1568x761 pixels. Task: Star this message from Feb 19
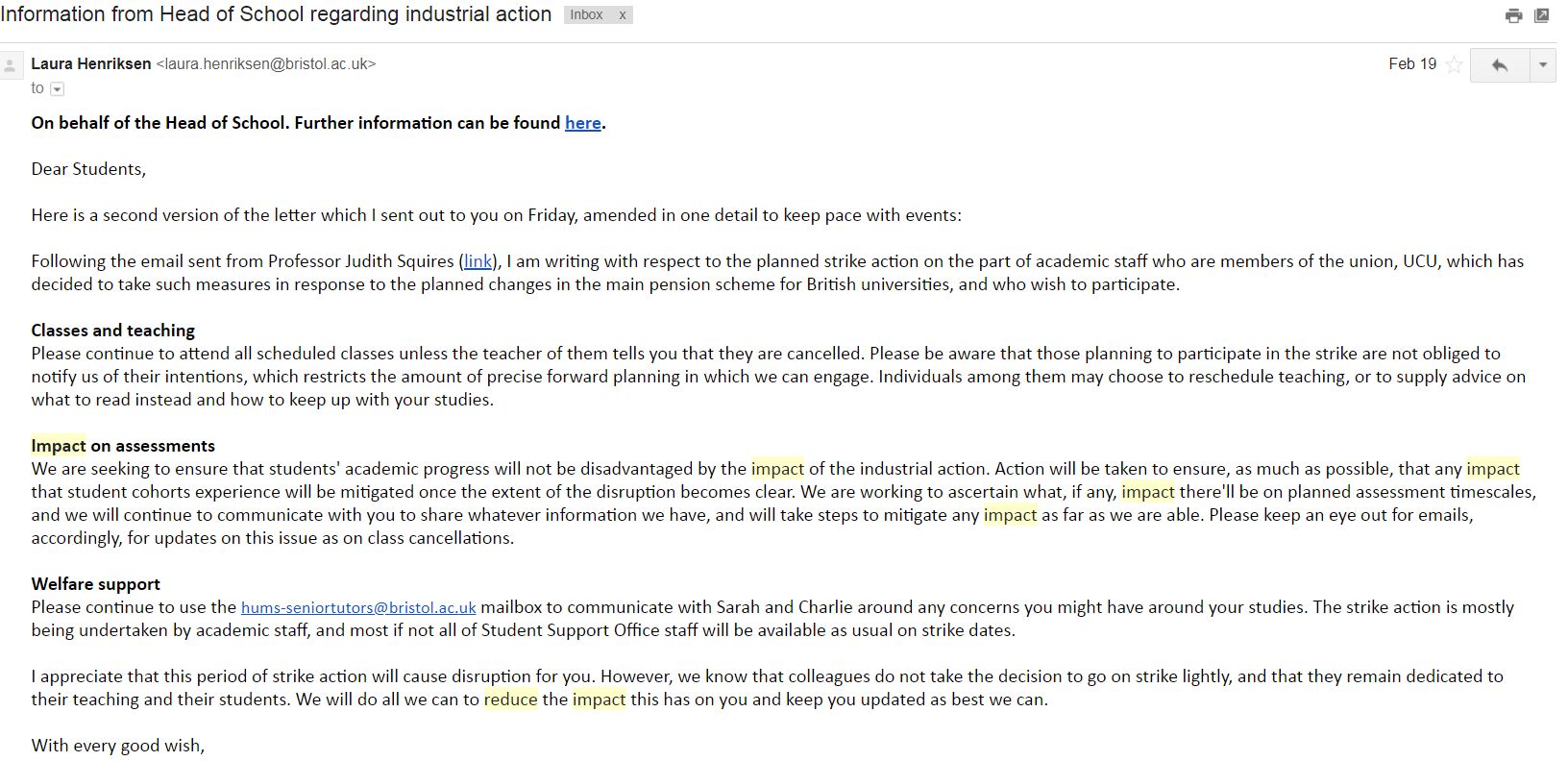pos(1454,64)
